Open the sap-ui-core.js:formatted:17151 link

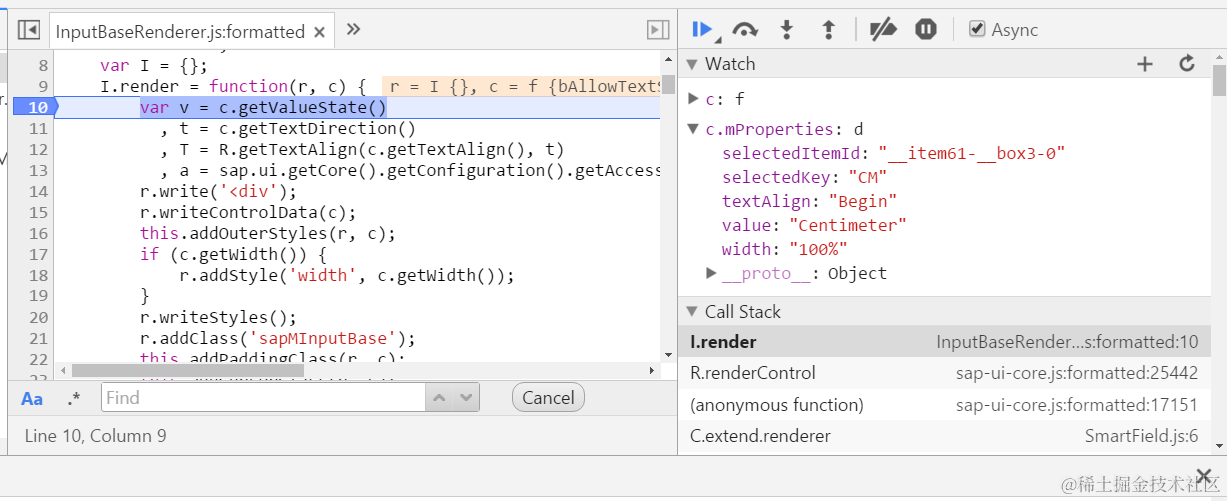click(1077, 405)
